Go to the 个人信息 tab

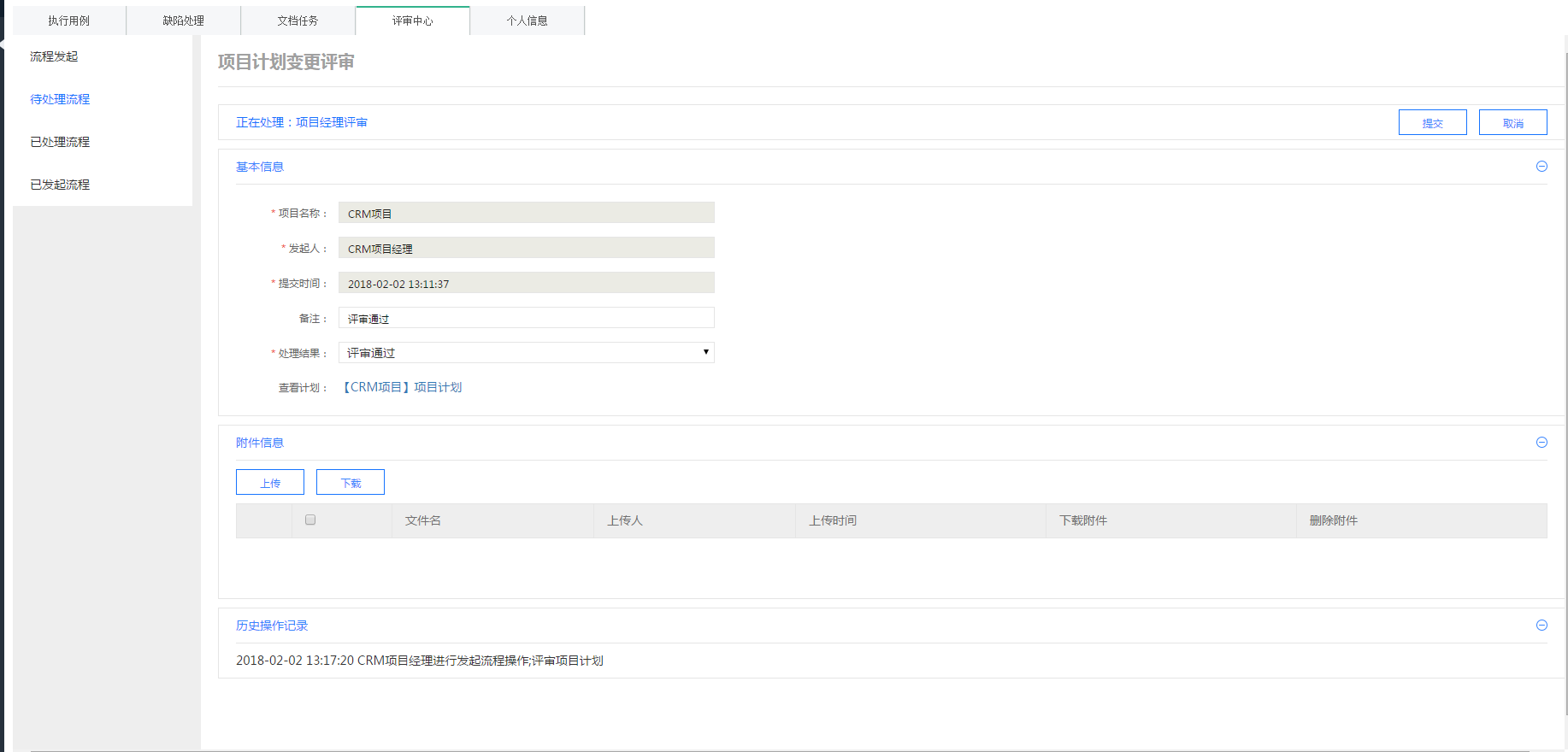pyautogui.click(x=527, y=21)
